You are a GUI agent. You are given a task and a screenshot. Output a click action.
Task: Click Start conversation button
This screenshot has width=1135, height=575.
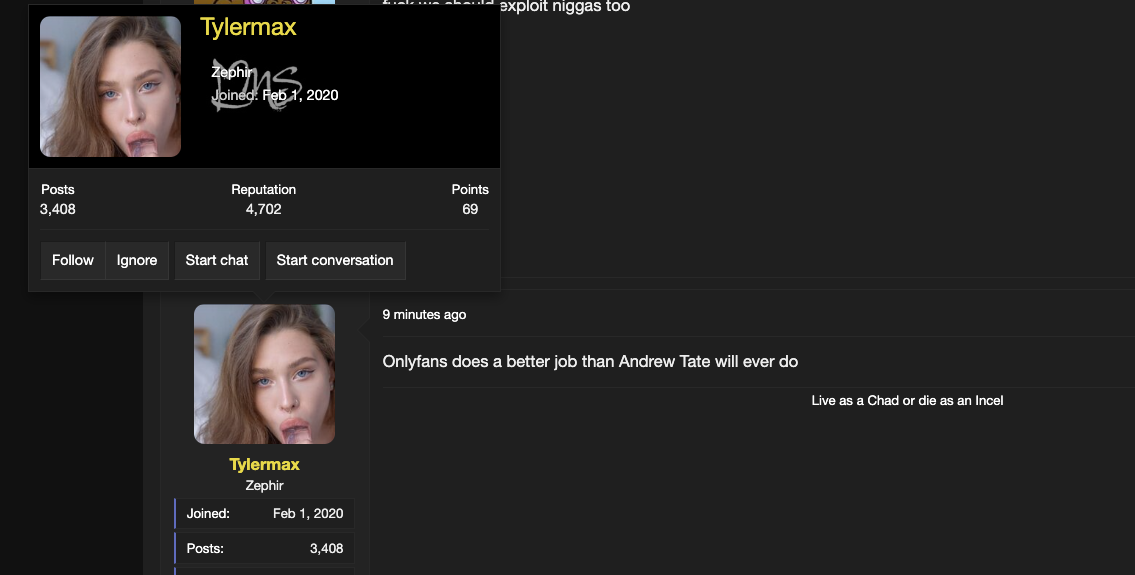pos(335,261)
